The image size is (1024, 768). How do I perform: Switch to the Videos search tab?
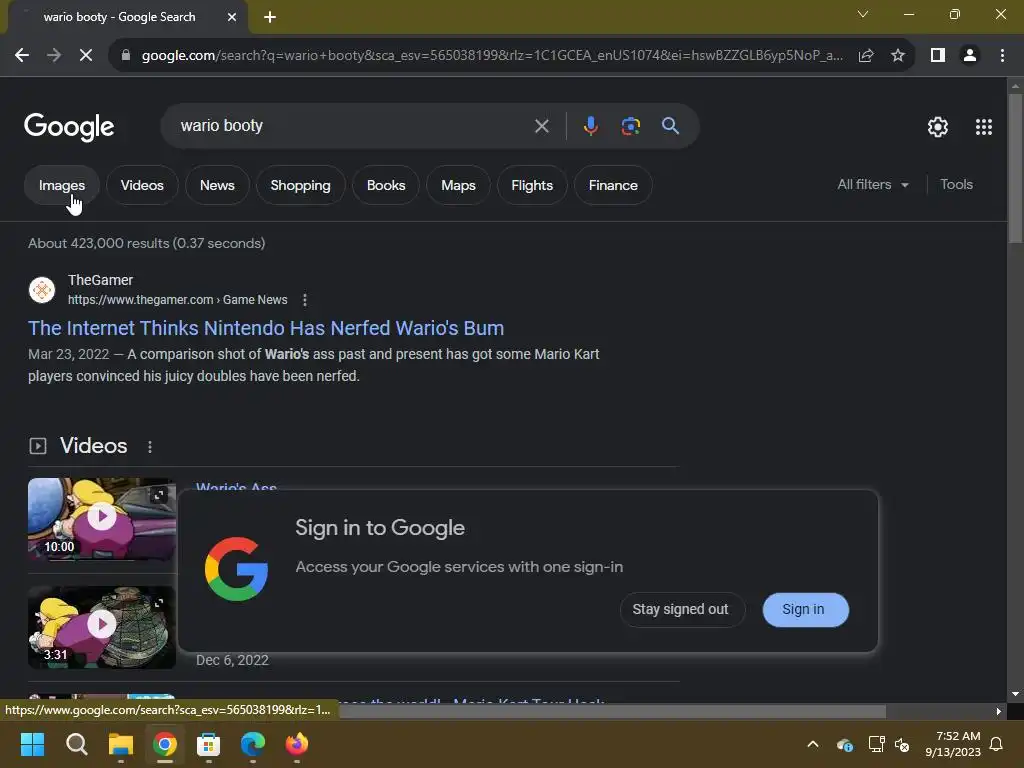click(x=142, y=185)
